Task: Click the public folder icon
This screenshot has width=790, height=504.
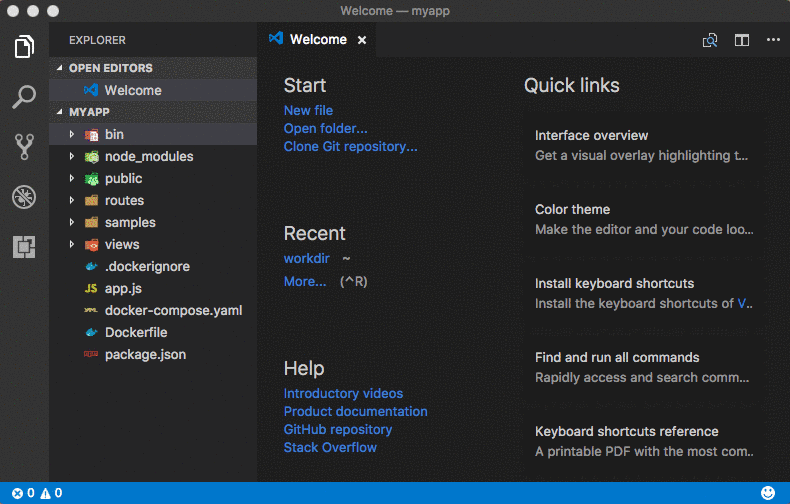Action: [x=92, y=179]
